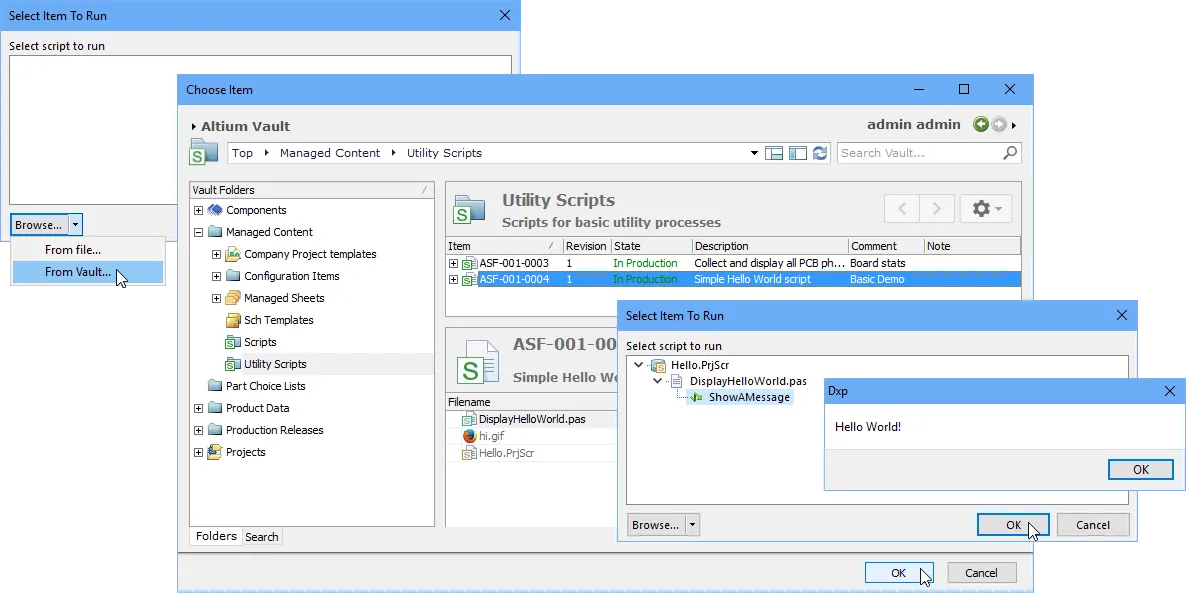This screenshot has width=1186, height=593.
Task: Collapse Hello.PrjScr node in script tree
Action: click(x=638, y=365)
